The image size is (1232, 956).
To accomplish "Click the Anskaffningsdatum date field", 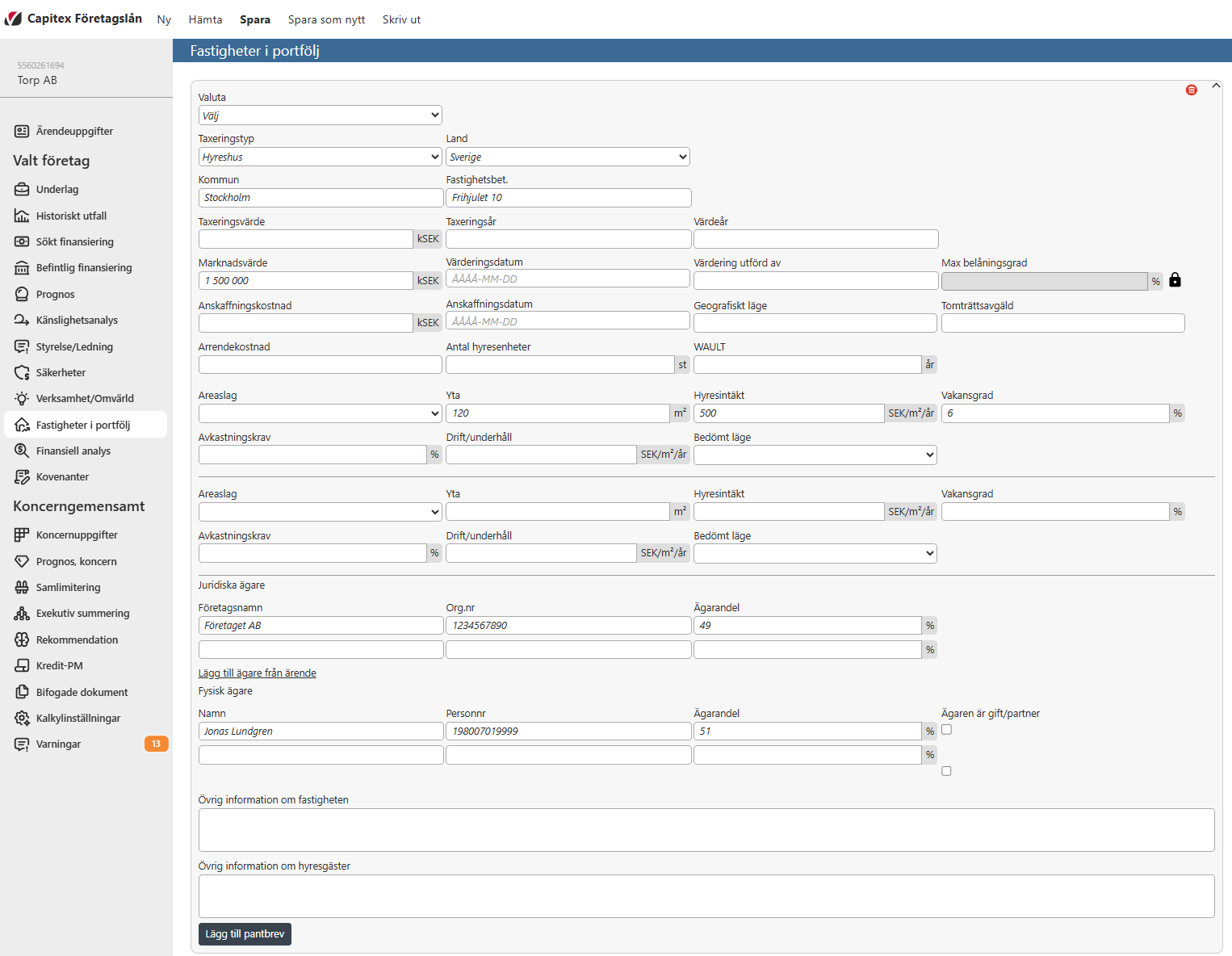I will [x=568, y=321].
